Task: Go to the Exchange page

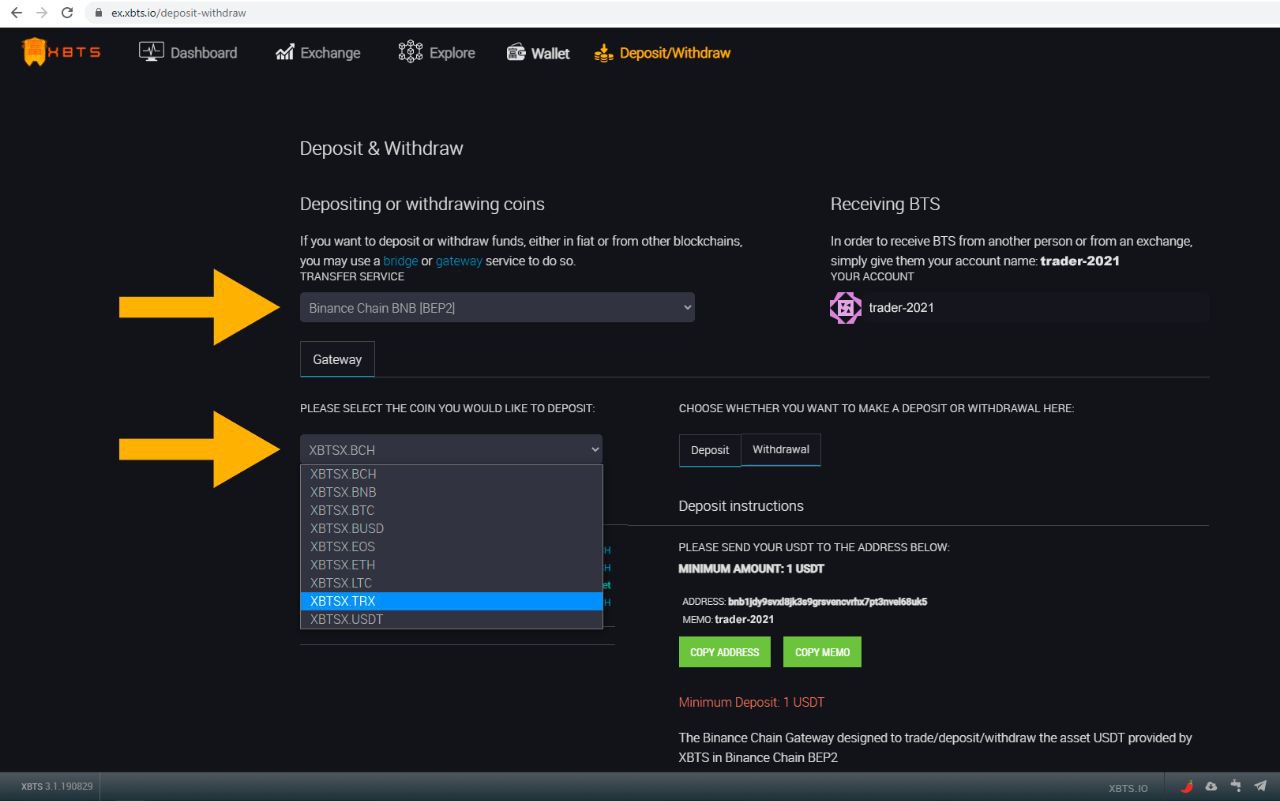Action: 317,53
